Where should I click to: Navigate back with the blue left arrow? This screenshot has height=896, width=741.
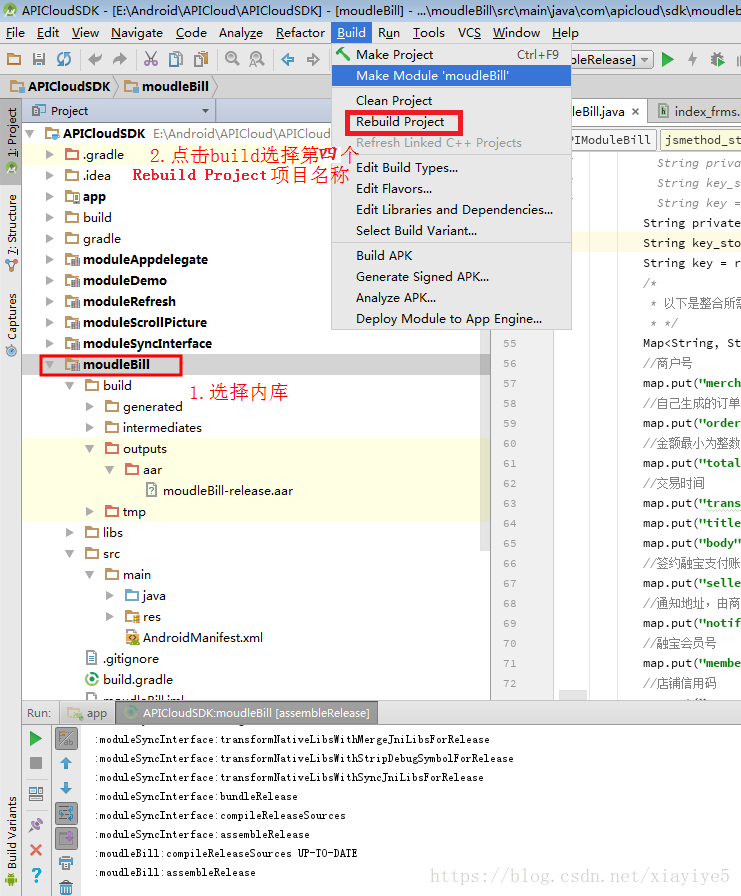point(288,59)
